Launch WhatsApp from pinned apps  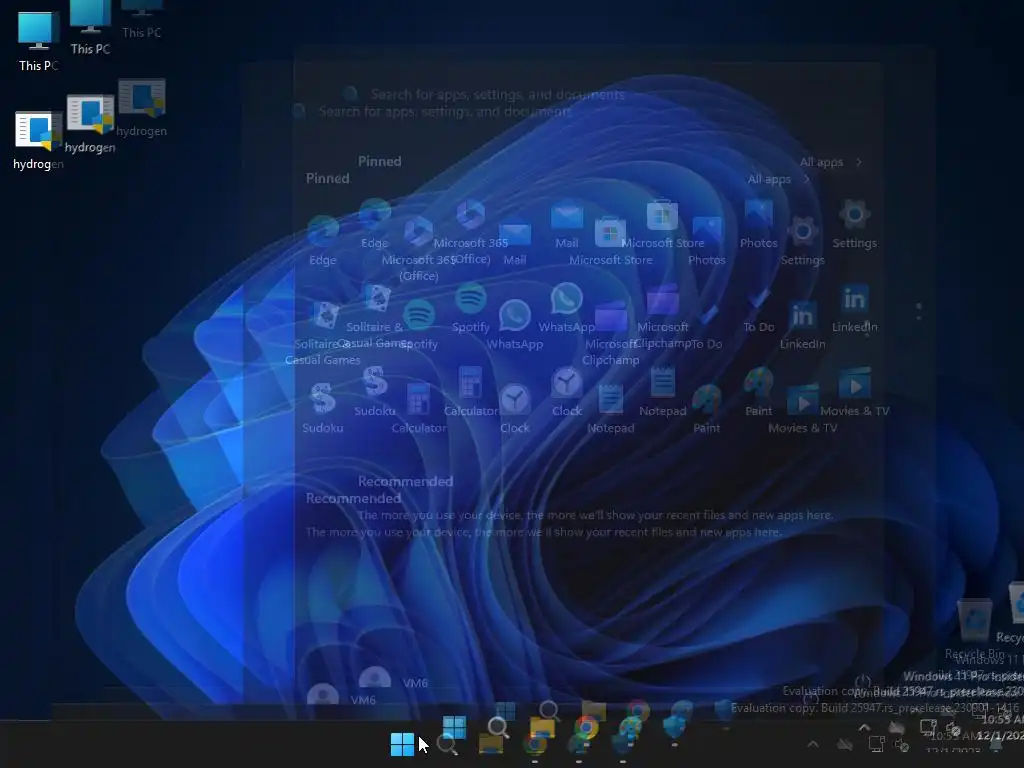point(515,325)
